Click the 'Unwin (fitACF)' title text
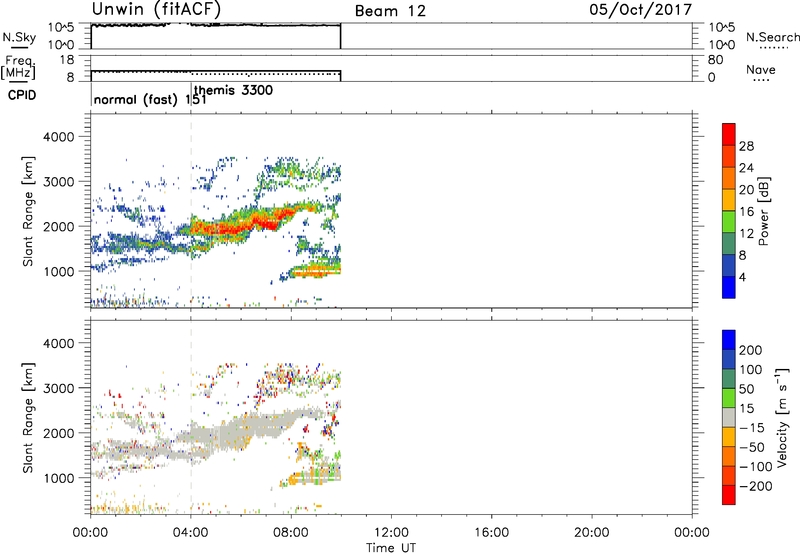The width and height of the screenshot is (800, 554). (156, 9)
